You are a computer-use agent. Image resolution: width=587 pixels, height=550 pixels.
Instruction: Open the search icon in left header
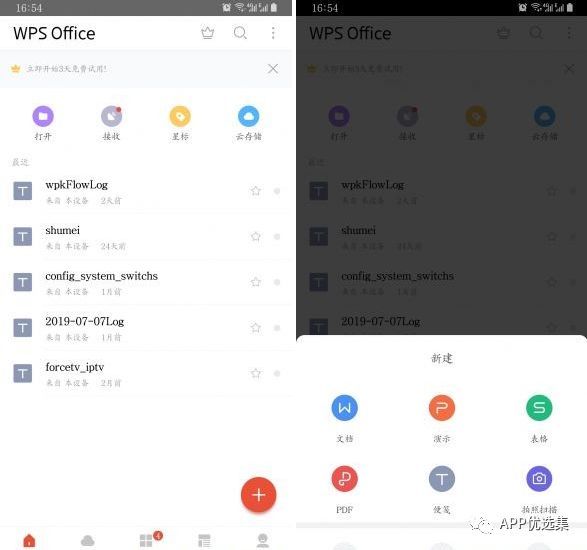pos(240,33)
